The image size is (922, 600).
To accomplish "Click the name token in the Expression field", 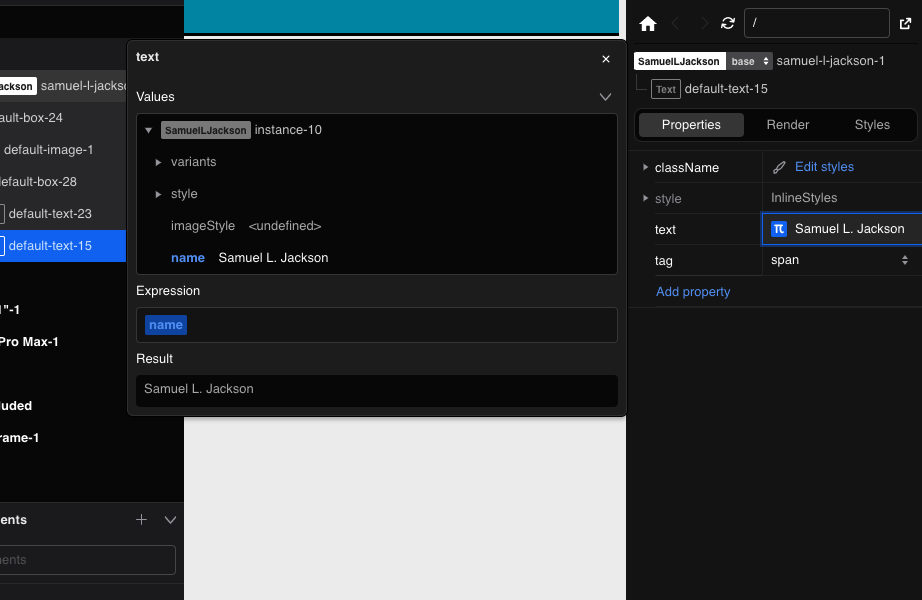I will 166,325.
